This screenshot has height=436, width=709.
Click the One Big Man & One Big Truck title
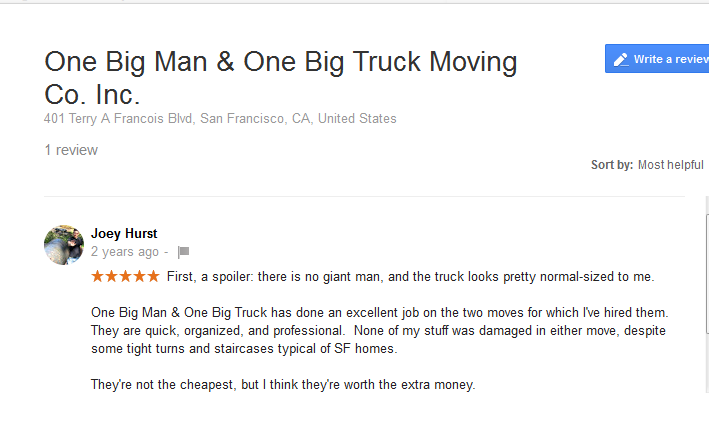[x=281, y=63]
